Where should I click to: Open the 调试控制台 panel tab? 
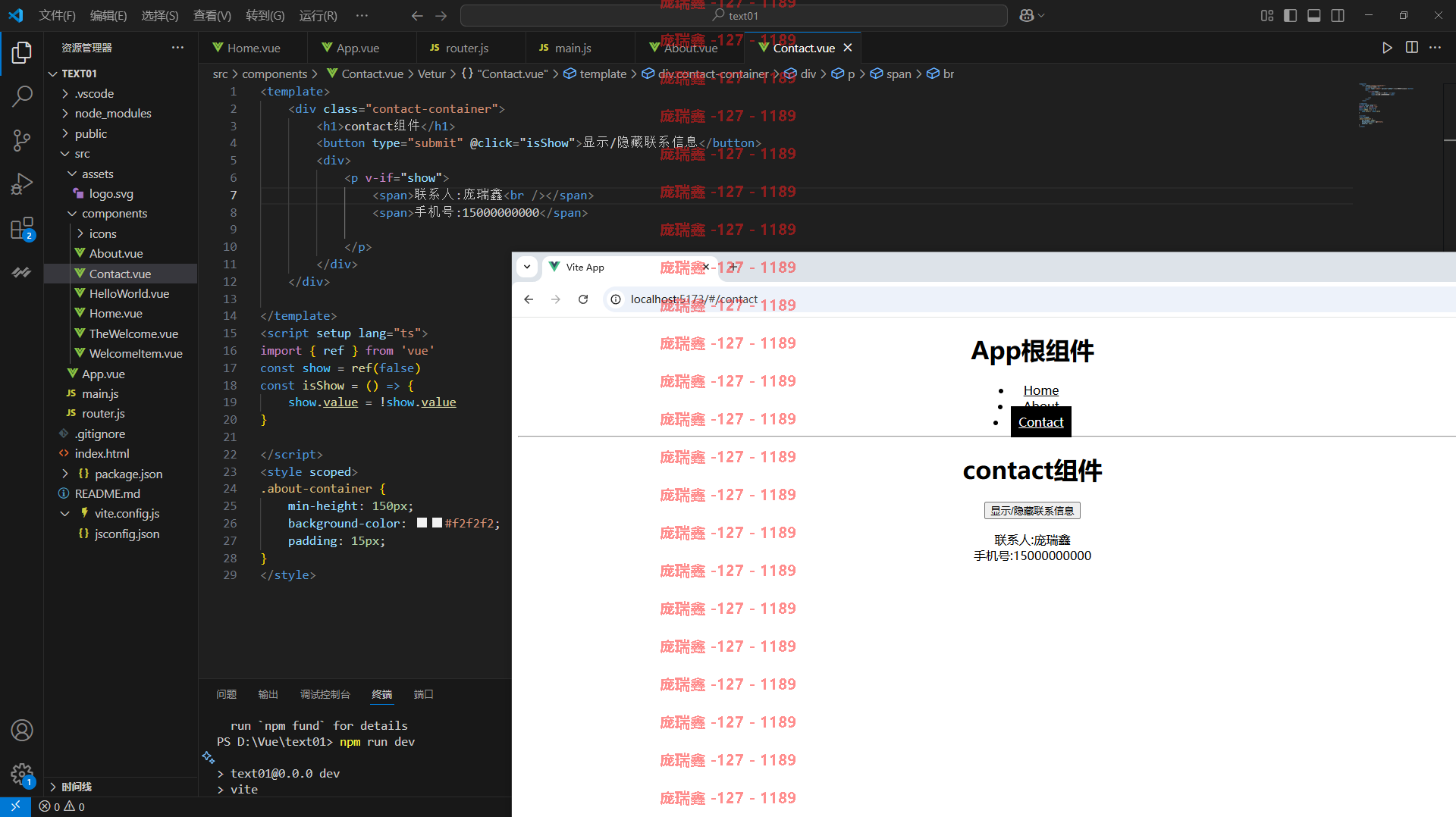click(325, 694)
